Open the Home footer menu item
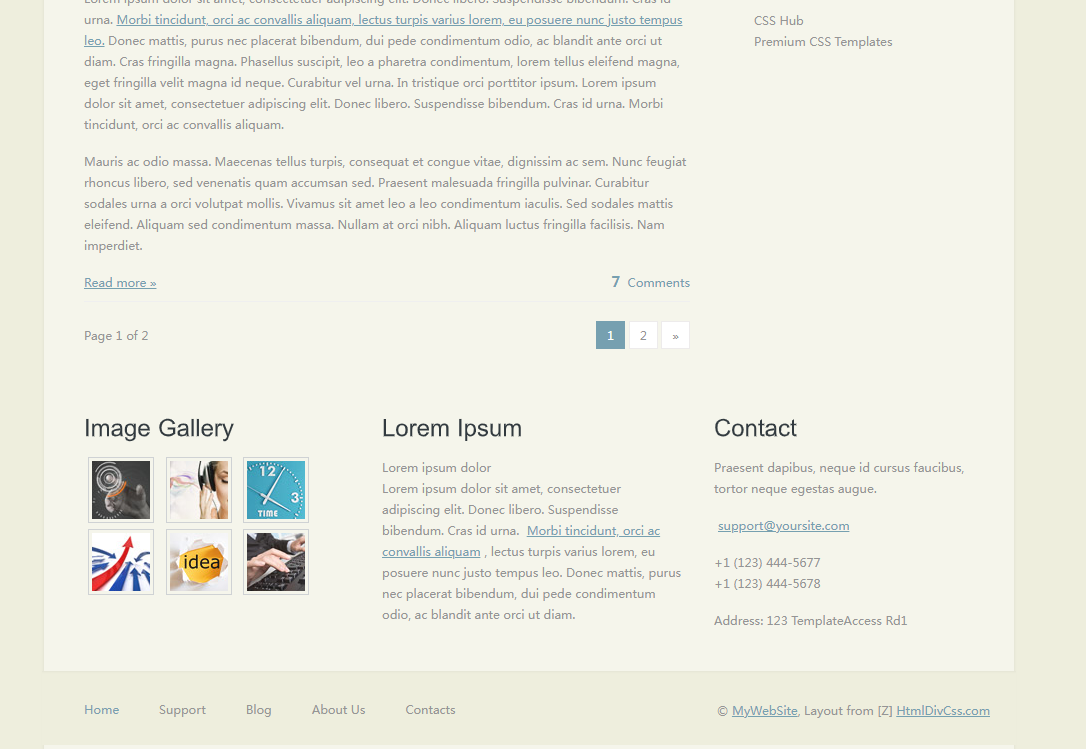 pyautogui.click(x=101, y=710)
